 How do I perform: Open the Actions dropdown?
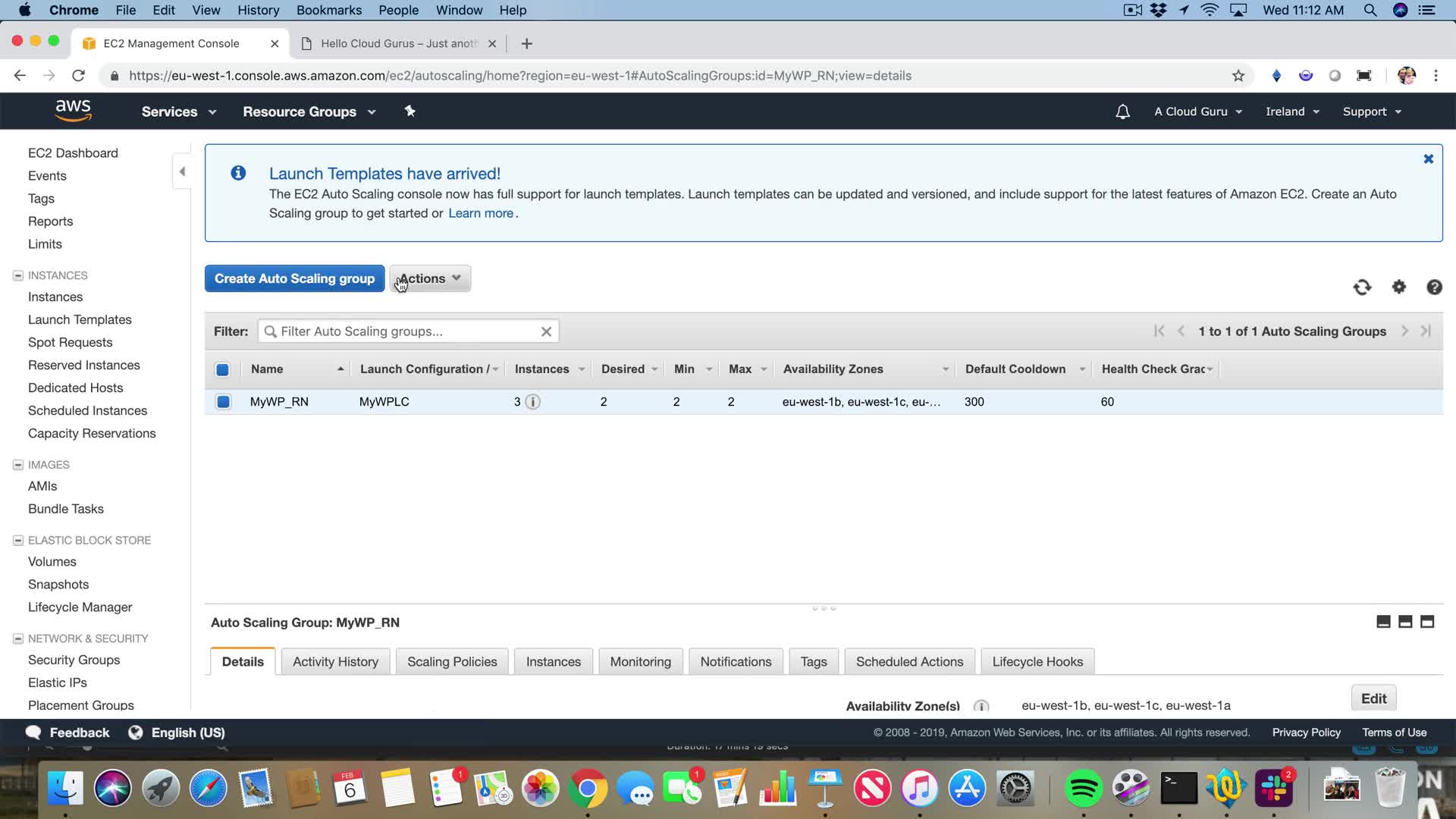tap(430, 278)
